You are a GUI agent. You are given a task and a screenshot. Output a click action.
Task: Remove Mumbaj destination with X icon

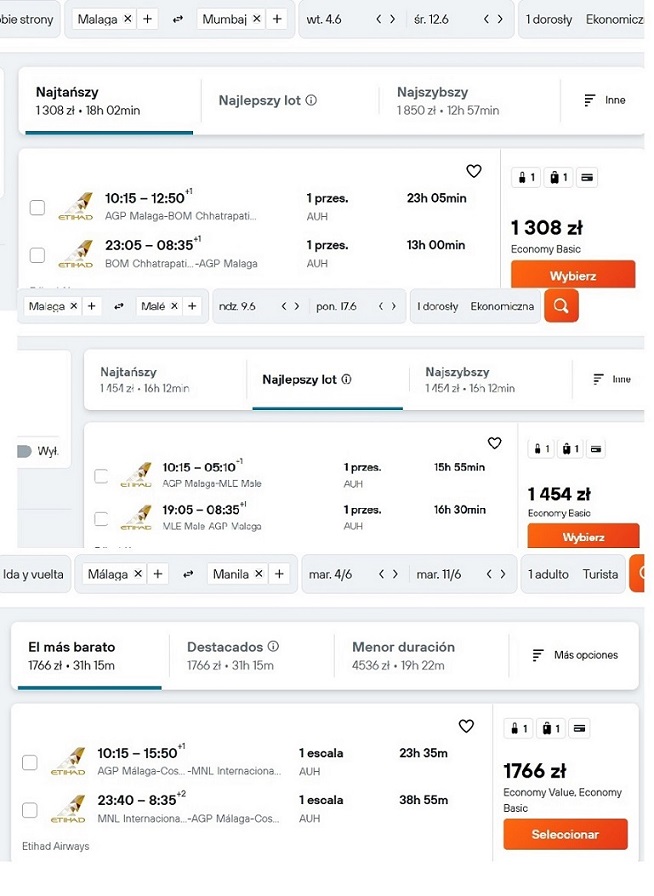pos(257,19)
